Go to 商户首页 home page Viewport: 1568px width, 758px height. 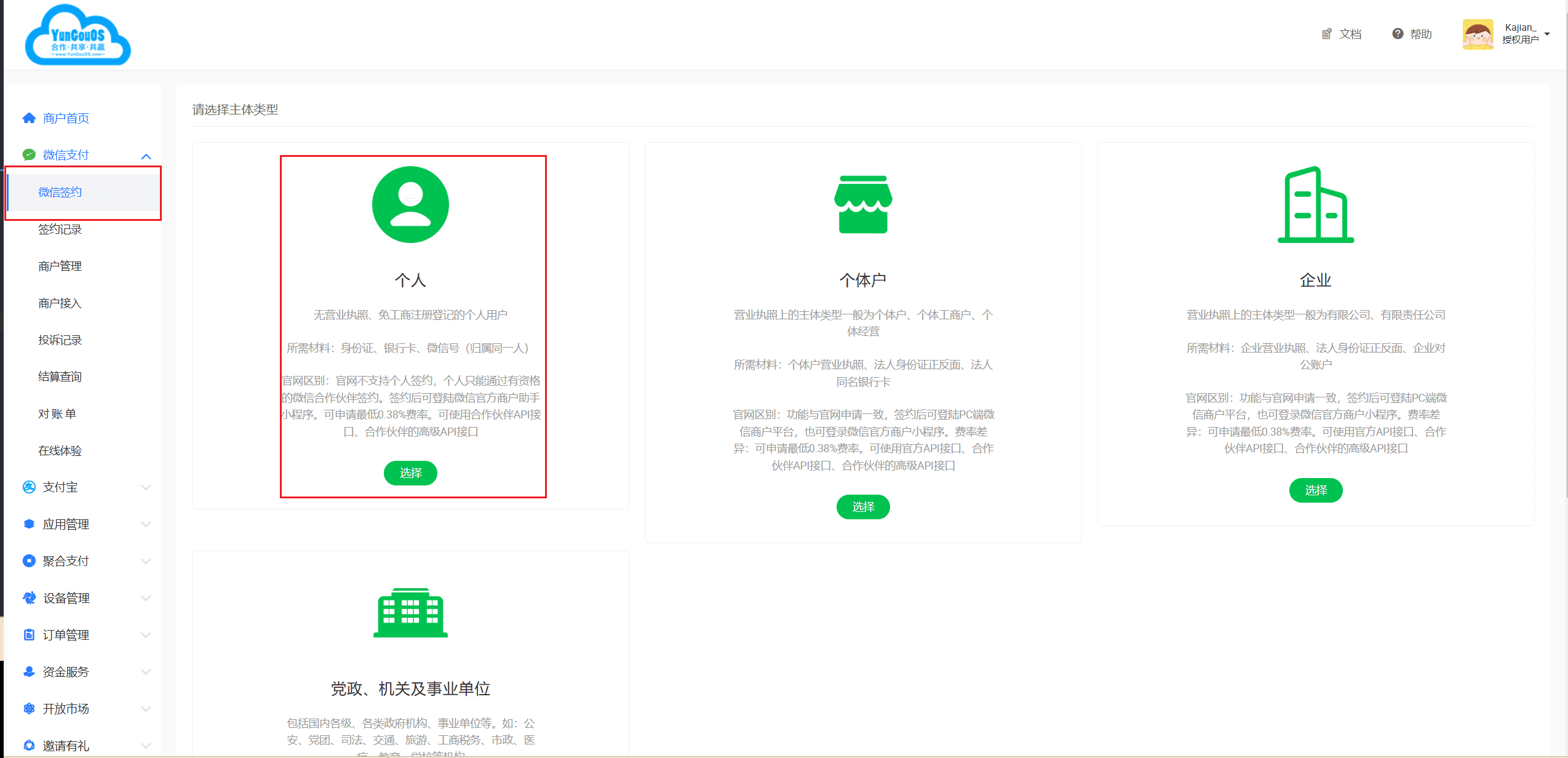66,118
